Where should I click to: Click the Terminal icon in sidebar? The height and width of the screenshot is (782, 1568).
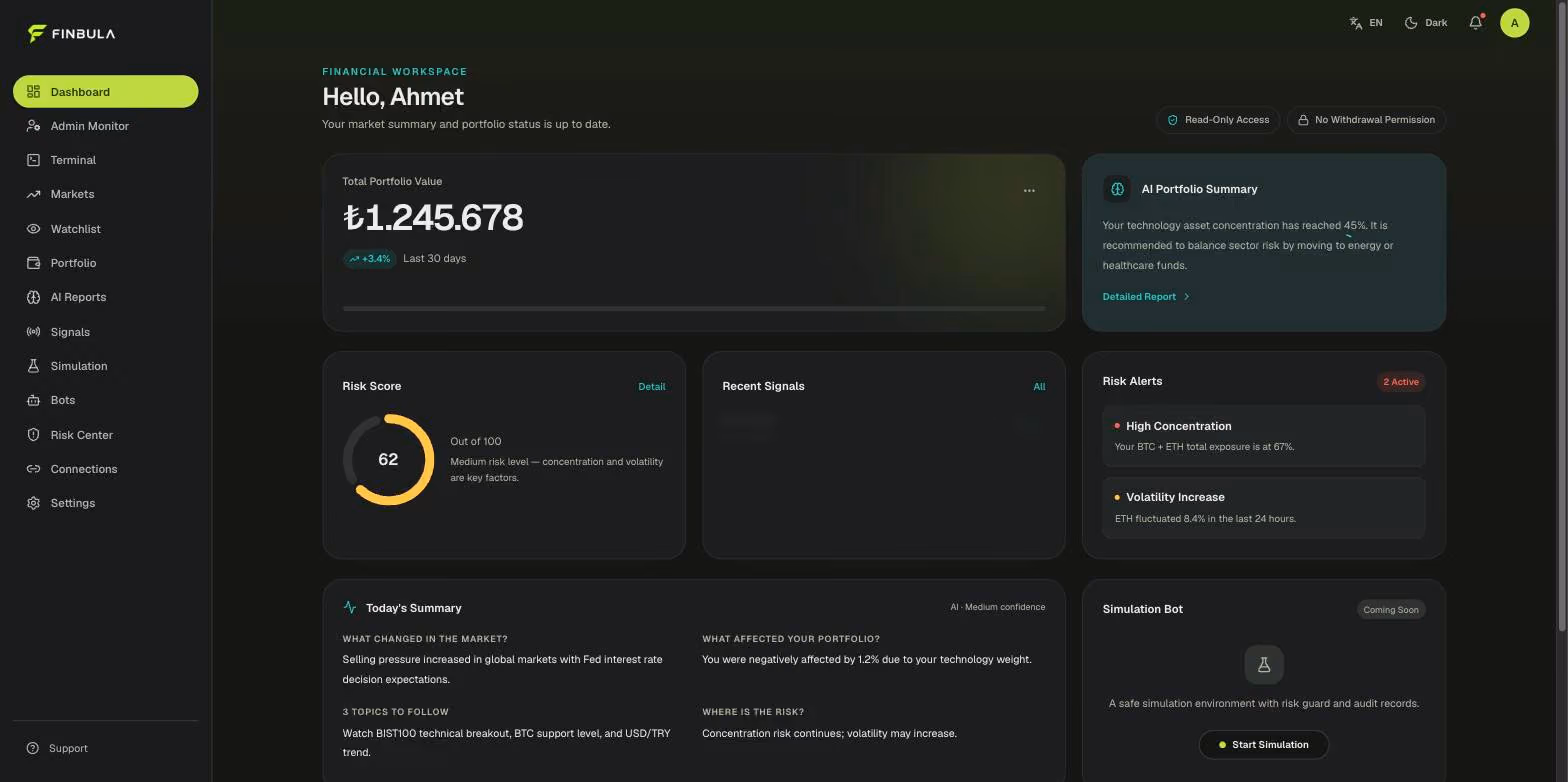point(33,160)
